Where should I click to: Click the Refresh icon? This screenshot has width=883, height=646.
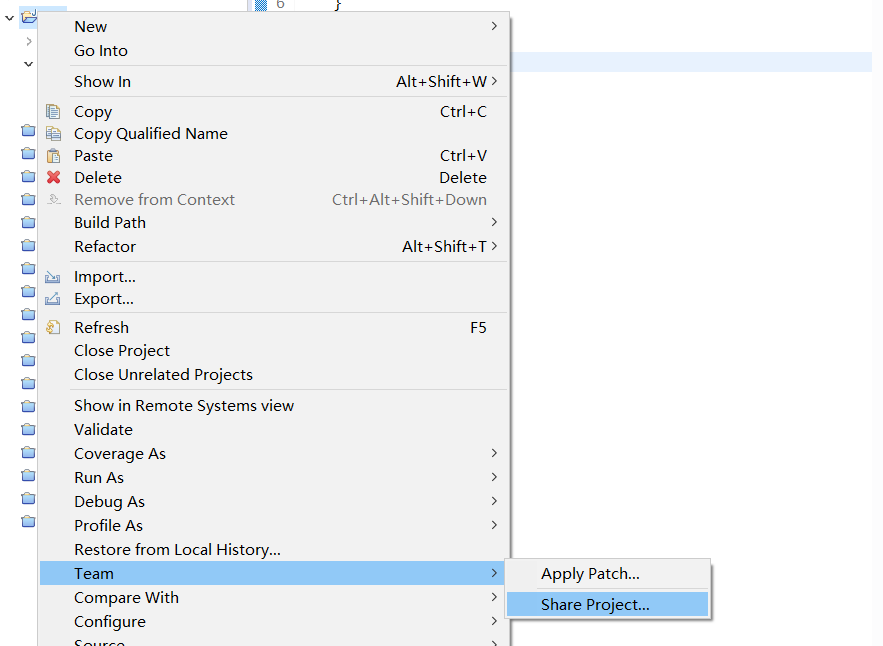point(53,327)
